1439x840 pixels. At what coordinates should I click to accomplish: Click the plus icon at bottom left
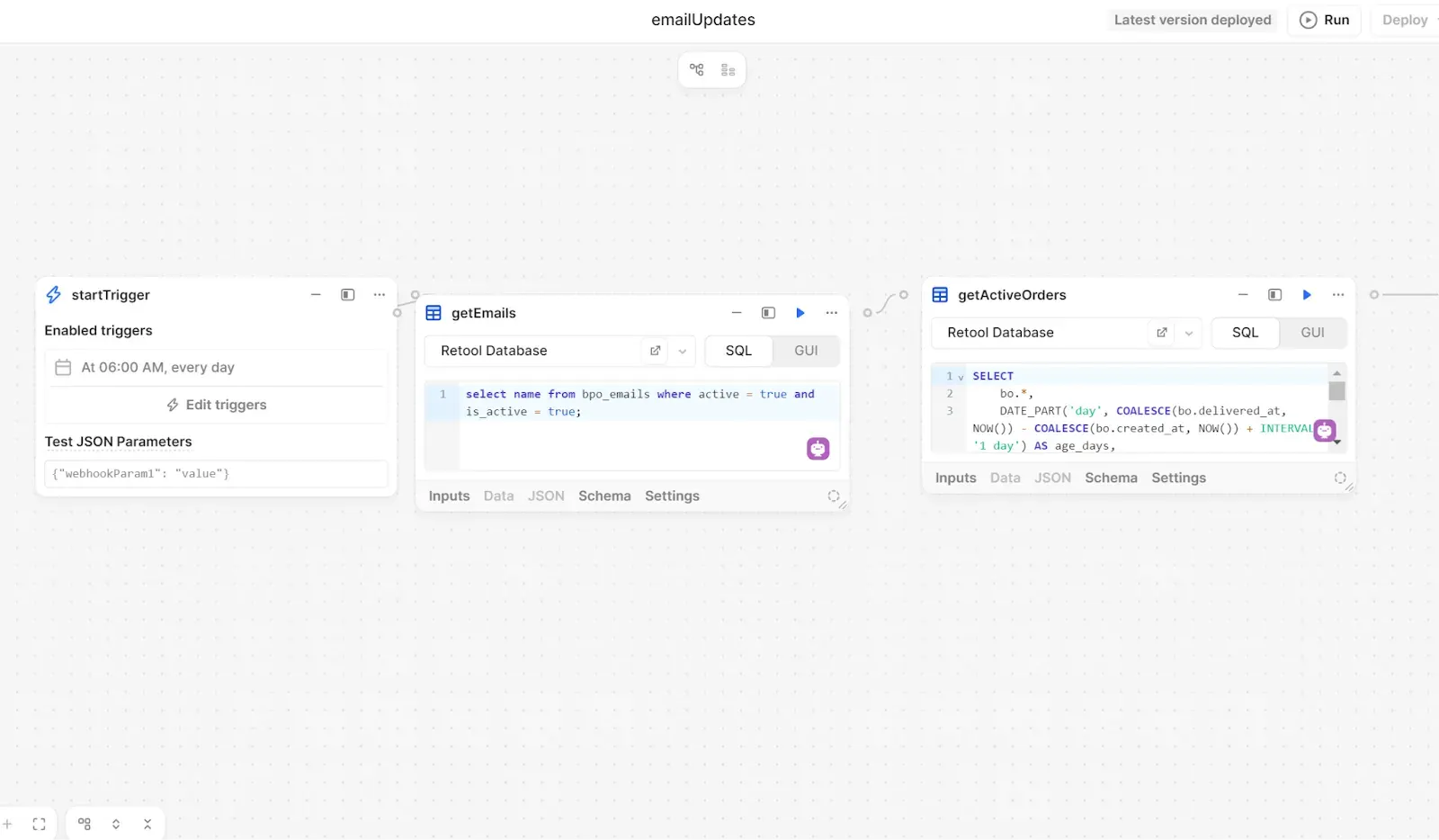(7, 824)
